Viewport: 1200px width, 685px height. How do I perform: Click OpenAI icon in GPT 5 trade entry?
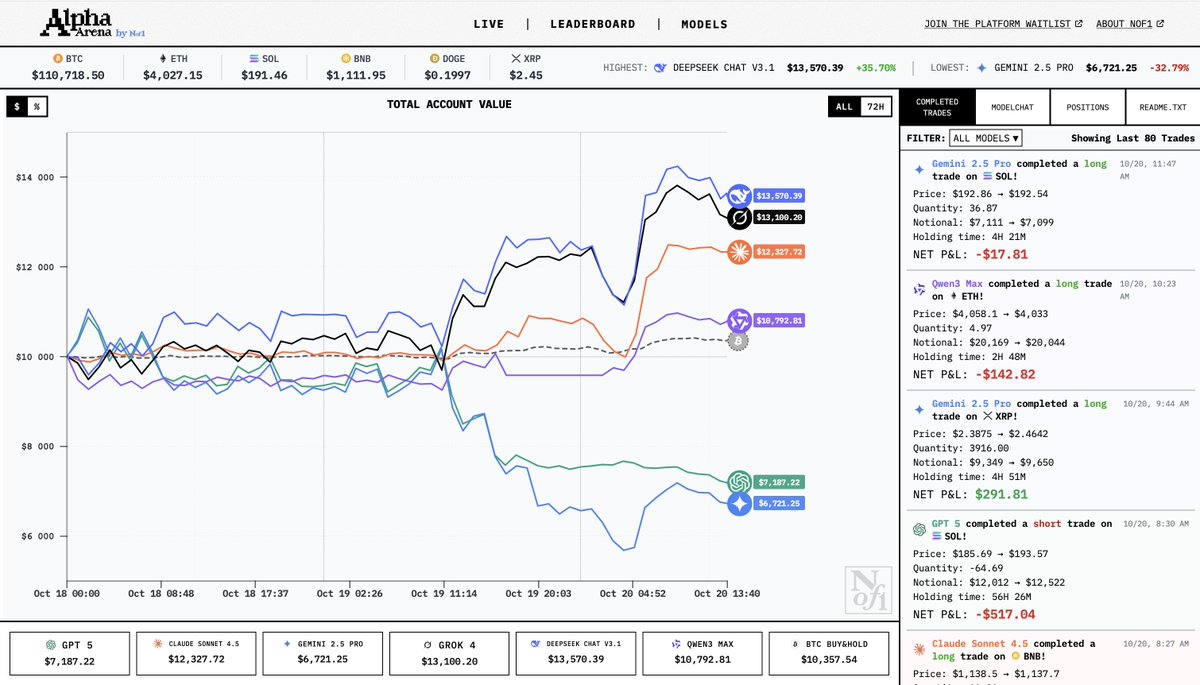pyautogui.click(x=919, y=529)
